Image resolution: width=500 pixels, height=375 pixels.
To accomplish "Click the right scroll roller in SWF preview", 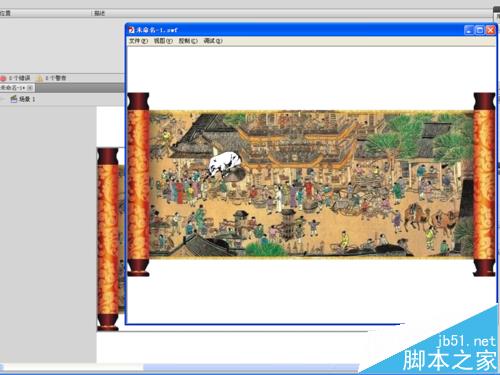I will coord(484,184).
